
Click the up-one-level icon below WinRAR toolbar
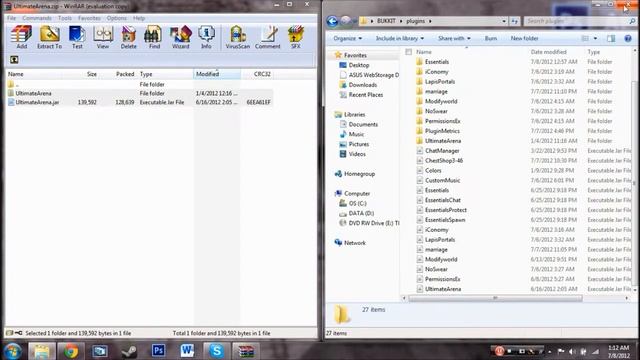point(14,60)
